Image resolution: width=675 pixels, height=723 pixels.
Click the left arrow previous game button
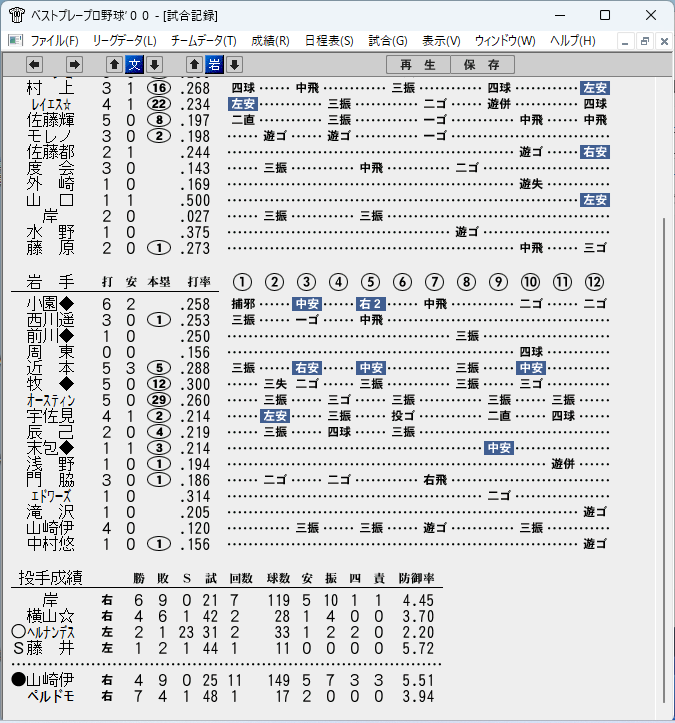(35, 65)
